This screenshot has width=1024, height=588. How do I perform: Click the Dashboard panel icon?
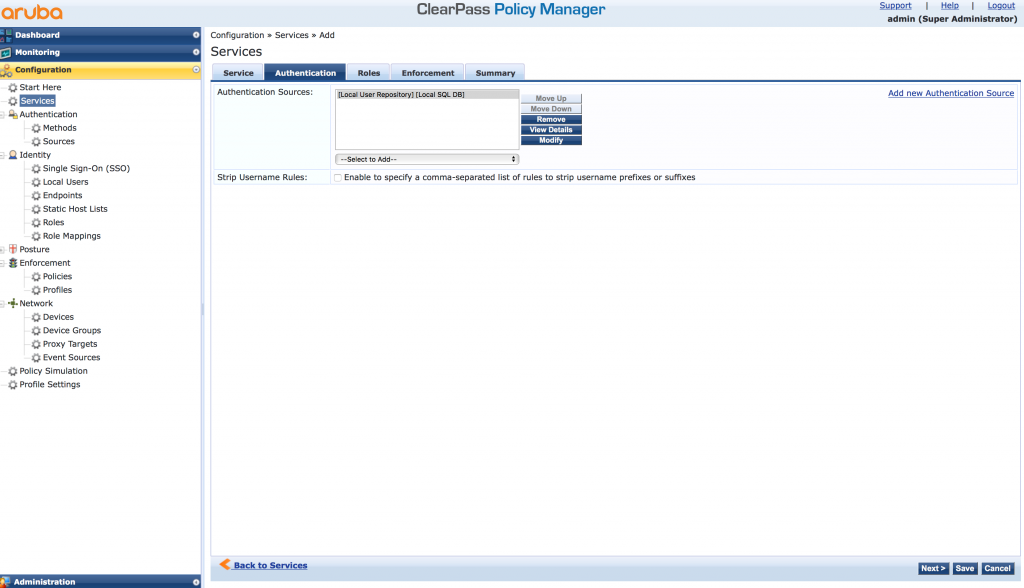tap(6, 35)
